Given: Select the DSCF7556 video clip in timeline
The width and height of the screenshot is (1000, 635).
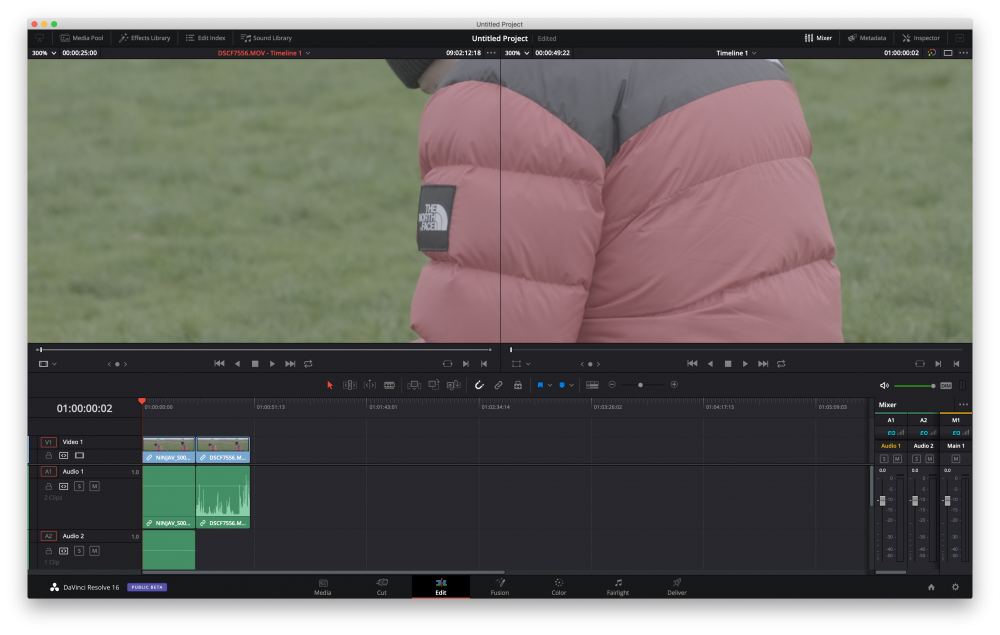Looking at the screenshot, I should (x=223, y=449).
